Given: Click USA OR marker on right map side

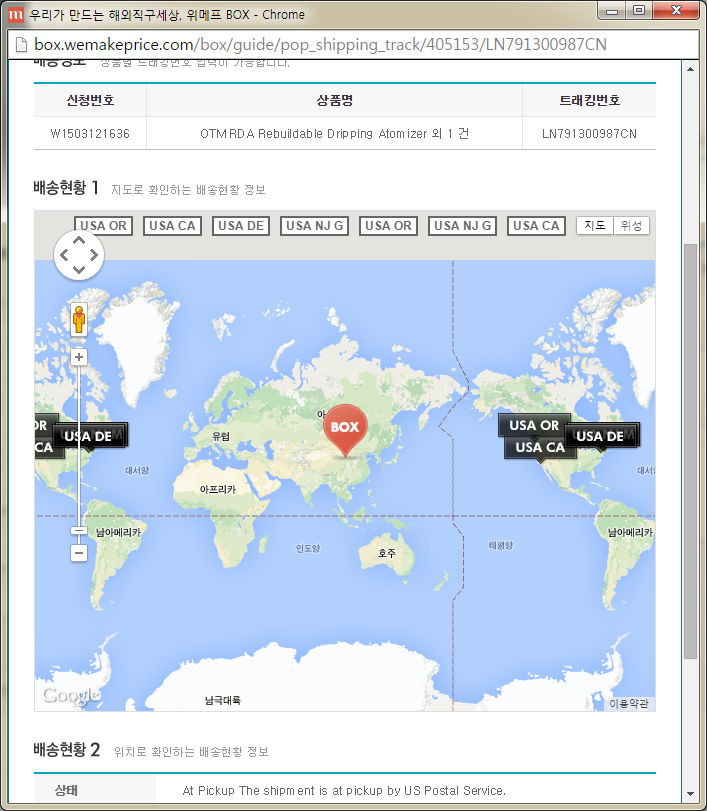Looking at the screenshot, I should (534, 426).
